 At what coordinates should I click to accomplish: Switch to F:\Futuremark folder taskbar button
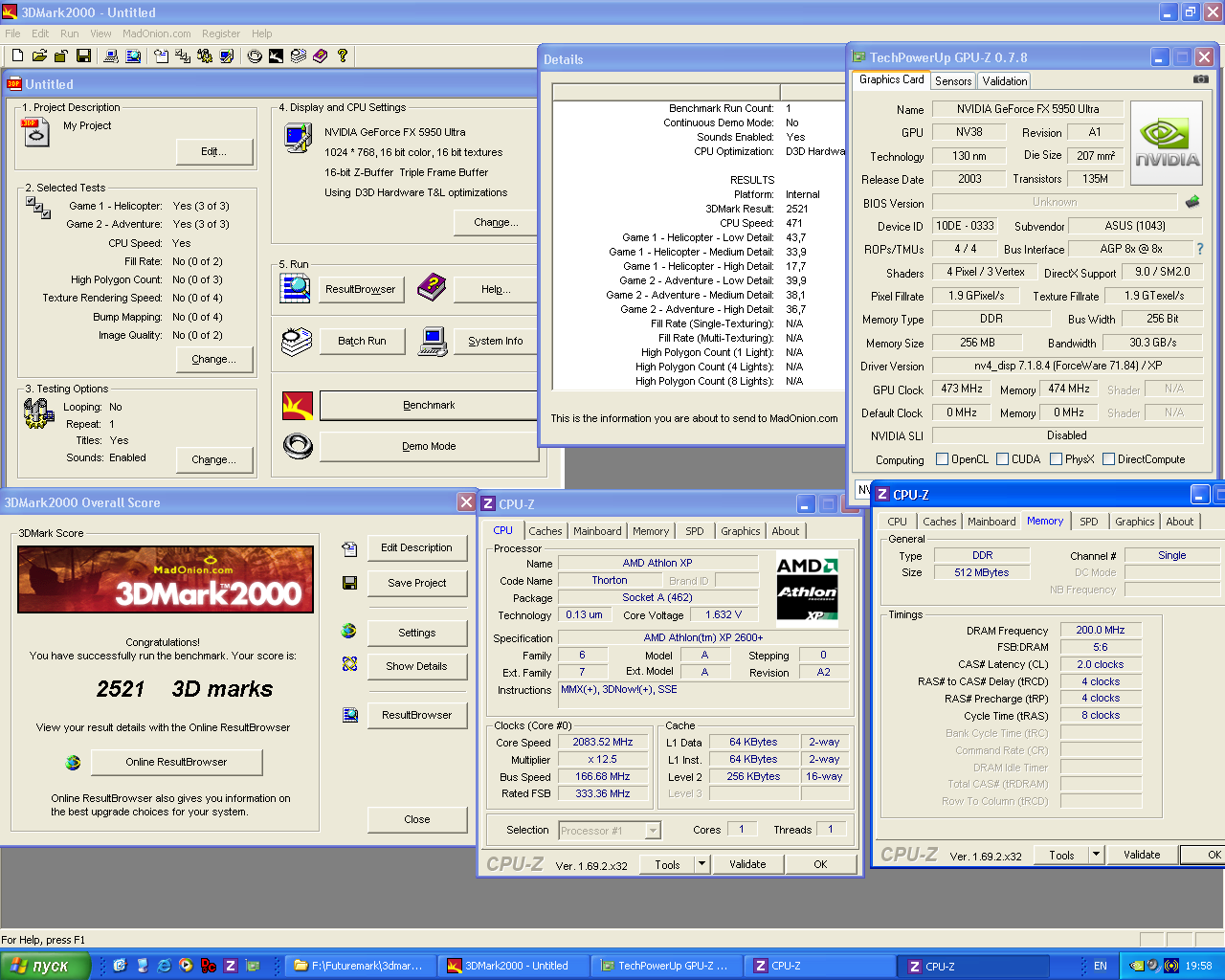361,966
